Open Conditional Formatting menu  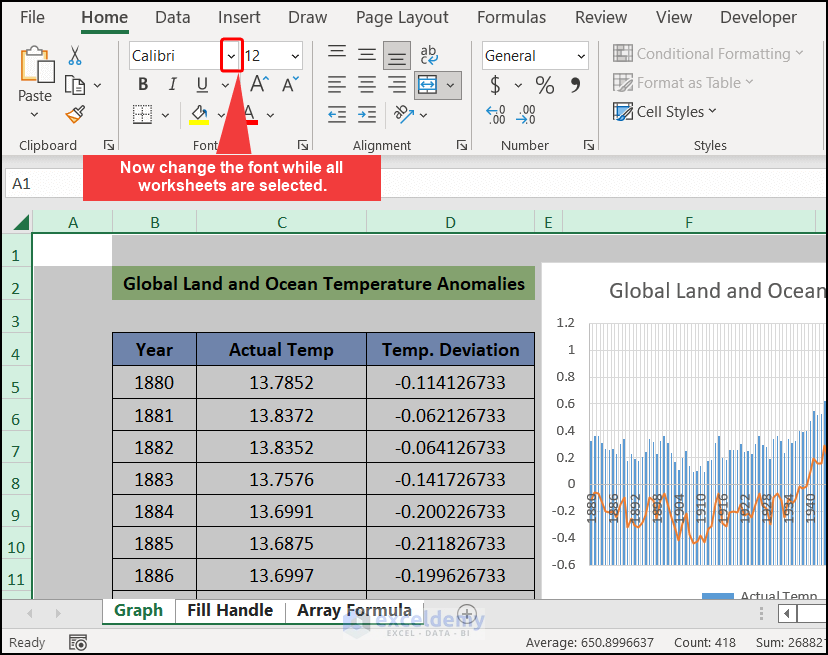[708, 54]
